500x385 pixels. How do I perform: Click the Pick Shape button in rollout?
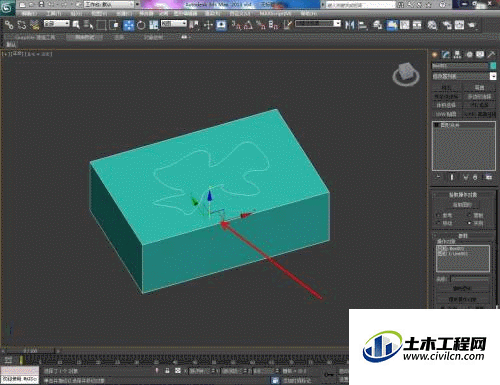462,205
